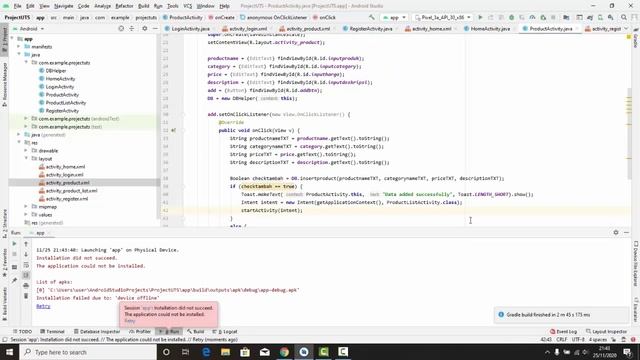Open the Structure side tab
640x360 pixels.
click(4, 224)
